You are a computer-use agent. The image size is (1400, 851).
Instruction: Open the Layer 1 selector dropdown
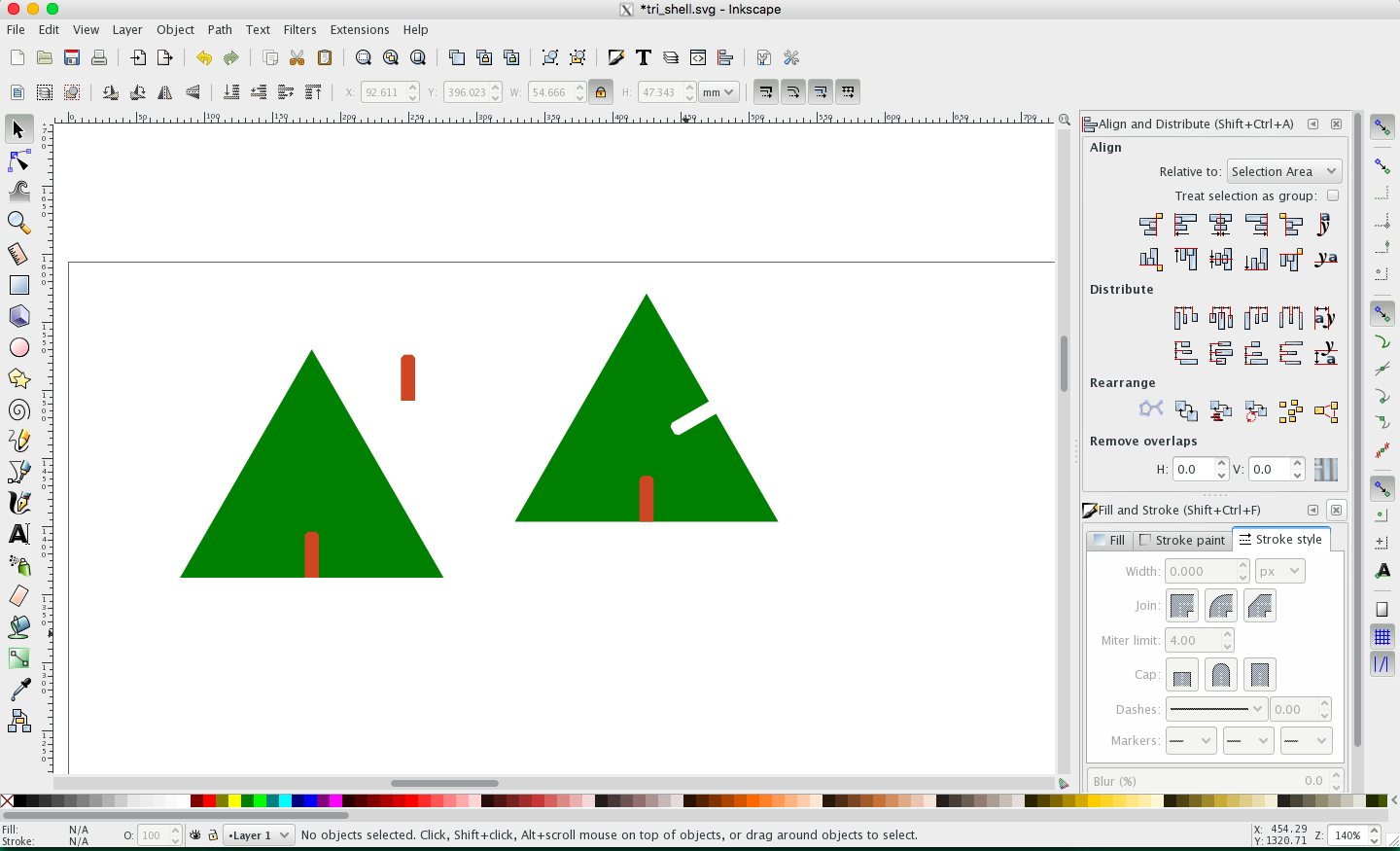(259, 835)
